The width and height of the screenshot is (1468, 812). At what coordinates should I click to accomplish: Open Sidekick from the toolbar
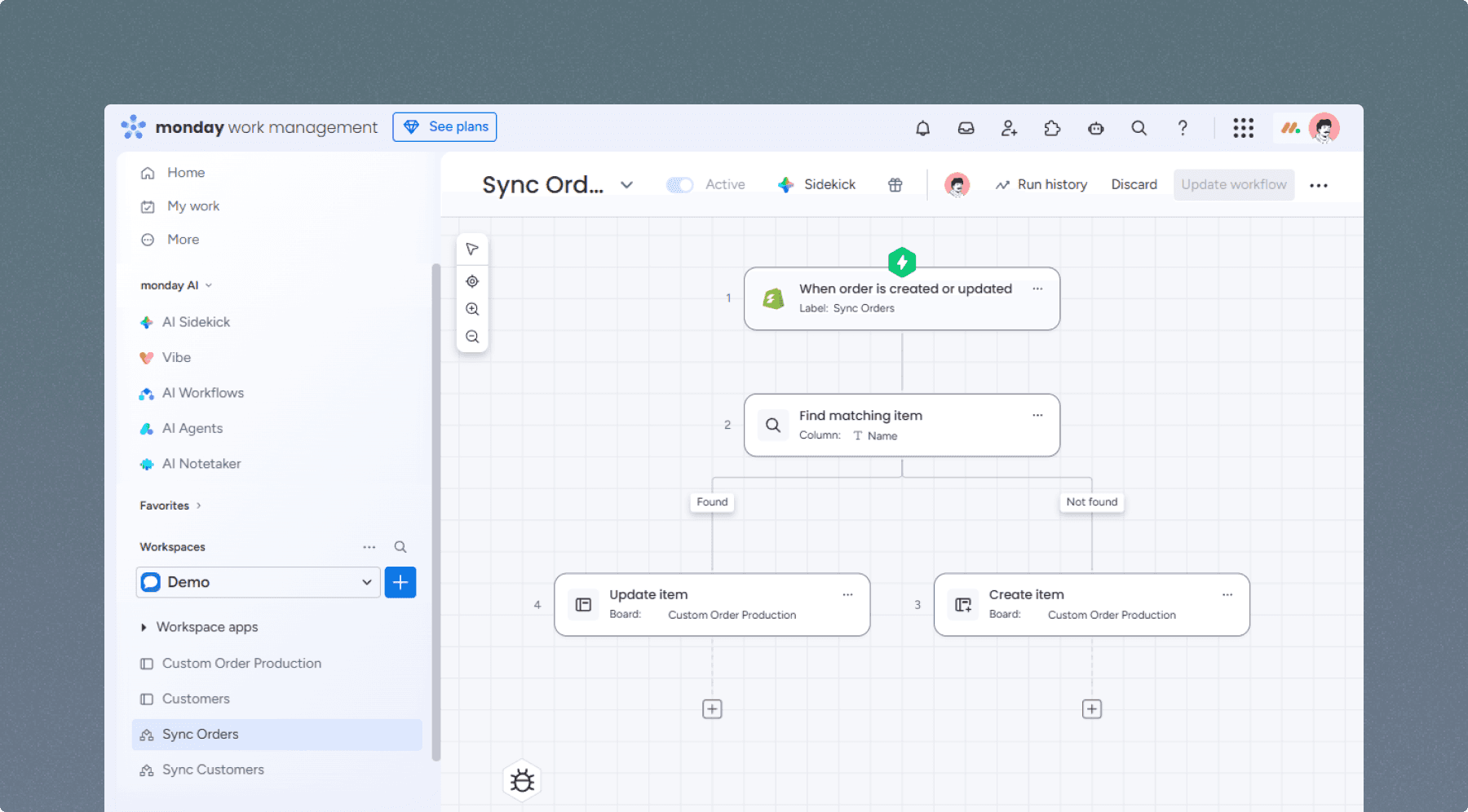(x=816, y=185)
